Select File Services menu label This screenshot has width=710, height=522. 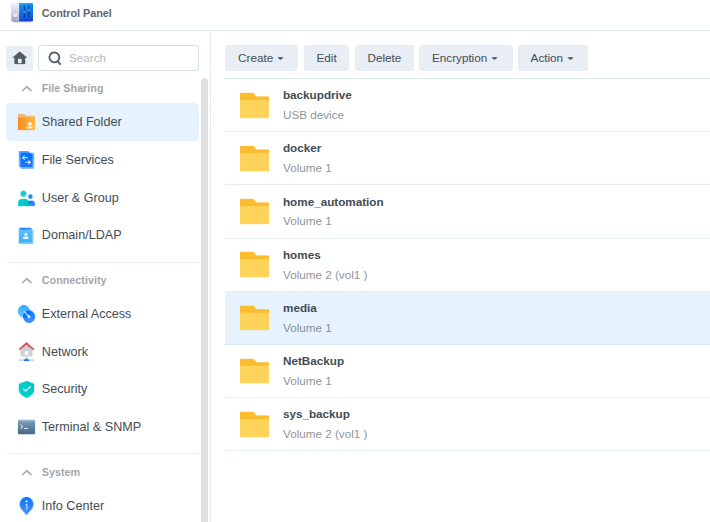(77, 160)
